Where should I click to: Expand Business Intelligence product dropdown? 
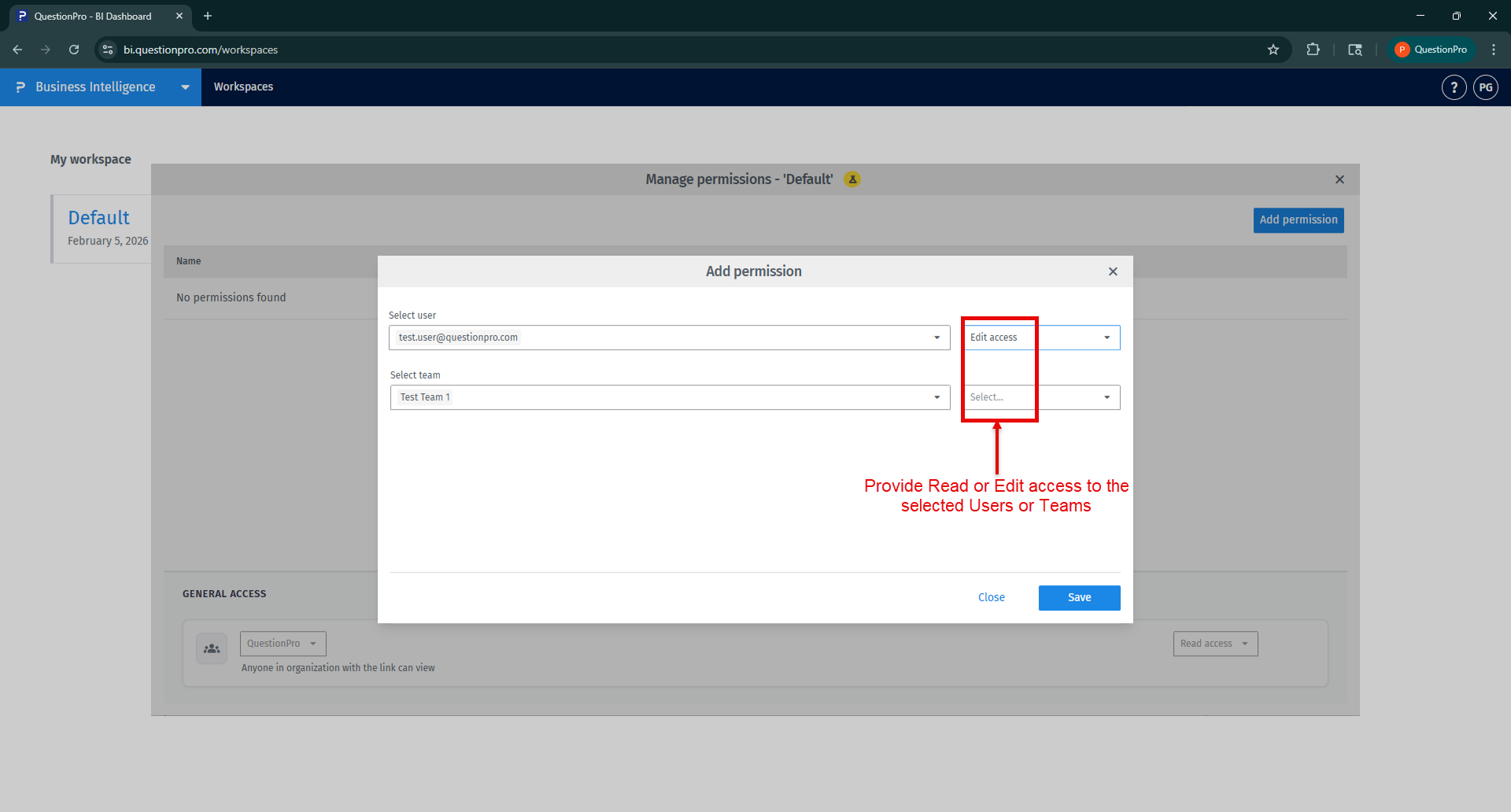pos(185,87)
